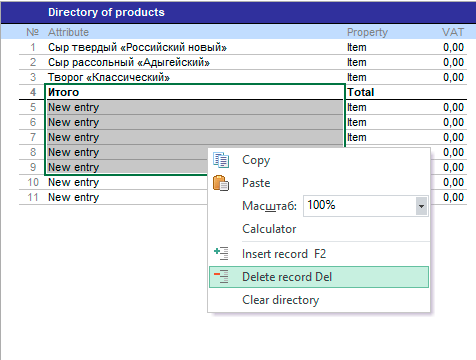Select the Сыр рассольный «Адыгейский» row
The width and height of the screenshot is (476, 360).
pyautogui.click(x=243, y=62)
